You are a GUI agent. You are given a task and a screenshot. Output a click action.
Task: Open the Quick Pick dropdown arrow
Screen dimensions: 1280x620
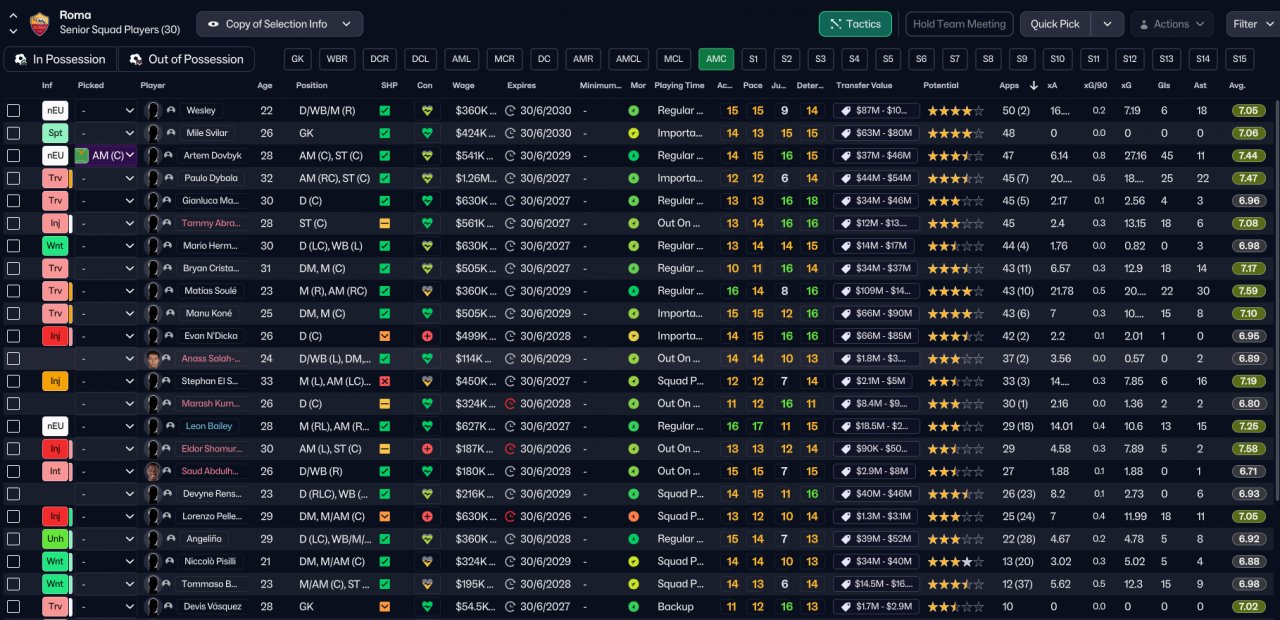(1107, 24)
